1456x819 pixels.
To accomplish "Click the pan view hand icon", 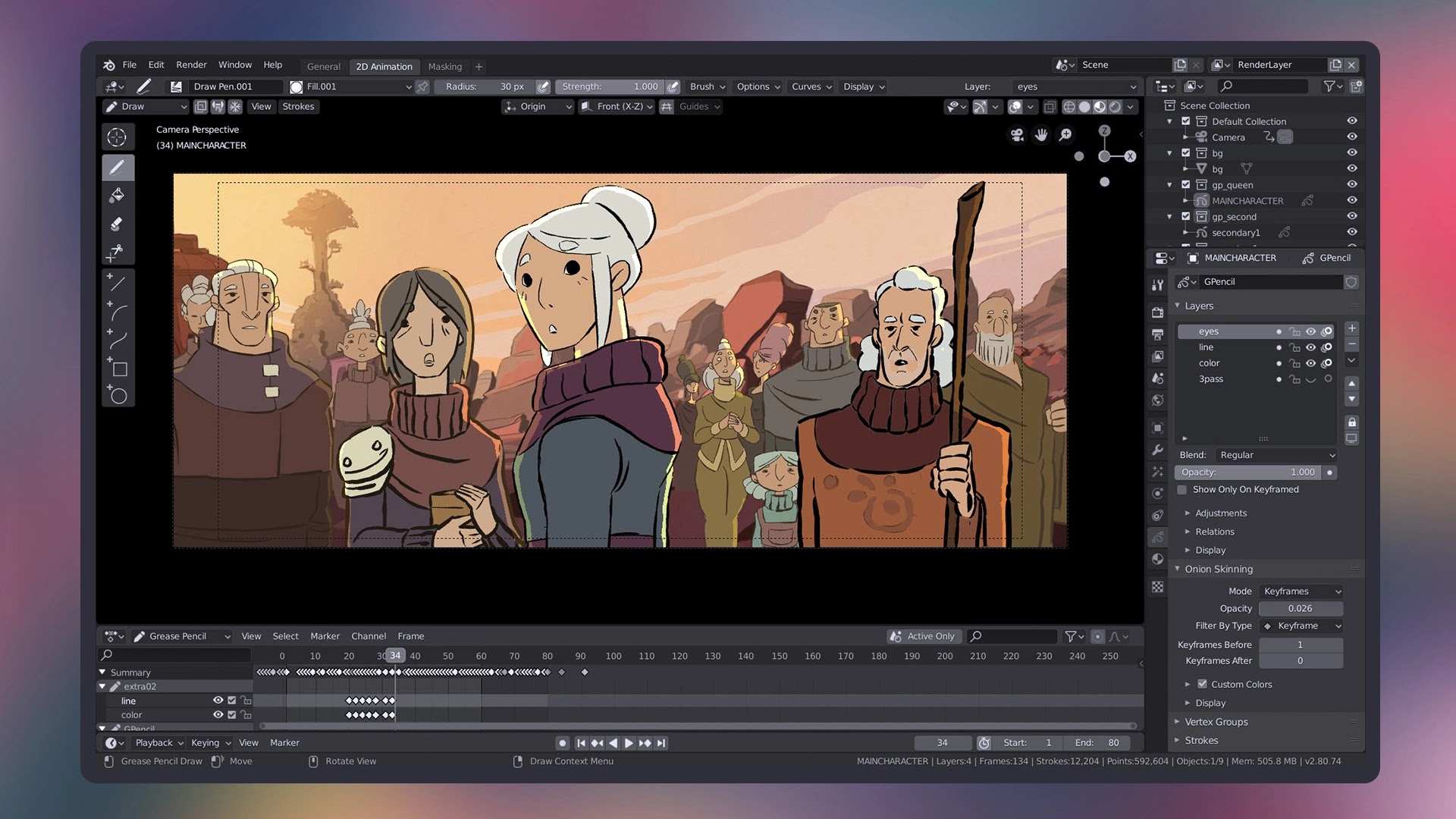I will (x=1041, y=135).
